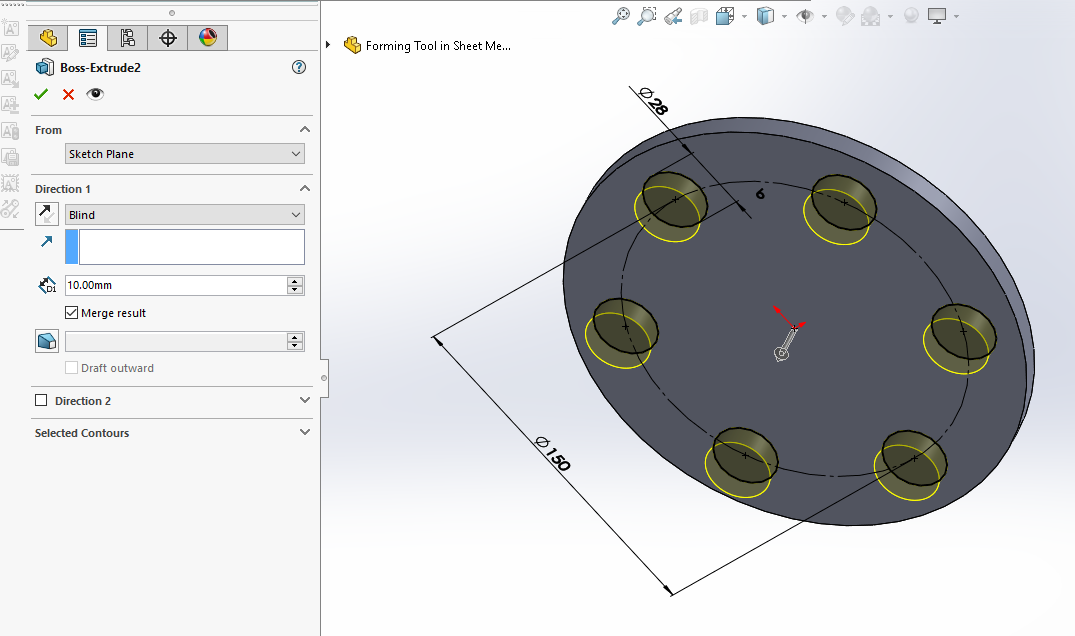Uncheck the Merge result checkbox

click(x=72, y=313)
